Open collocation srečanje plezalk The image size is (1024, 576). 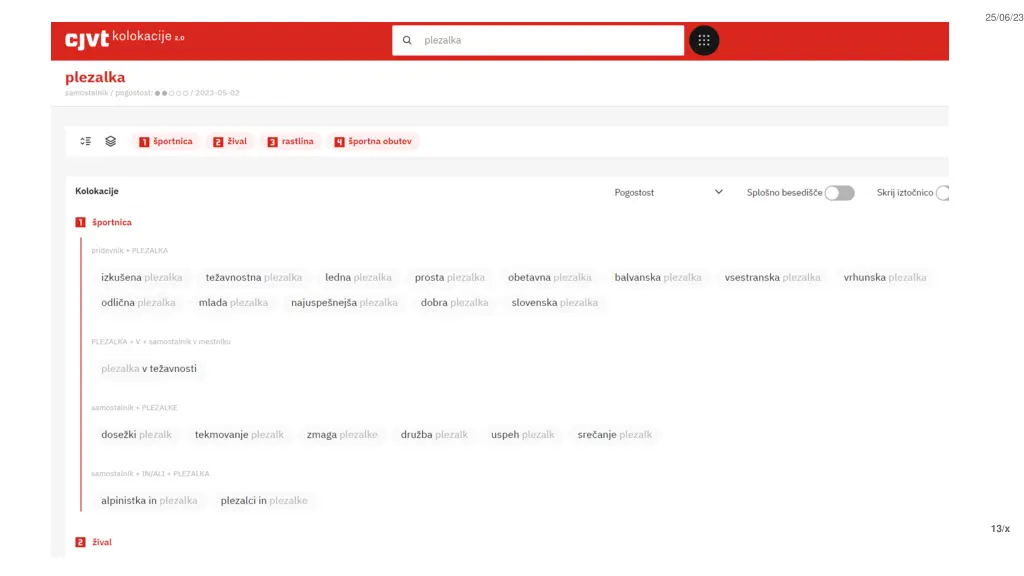[x=615, y=435]
